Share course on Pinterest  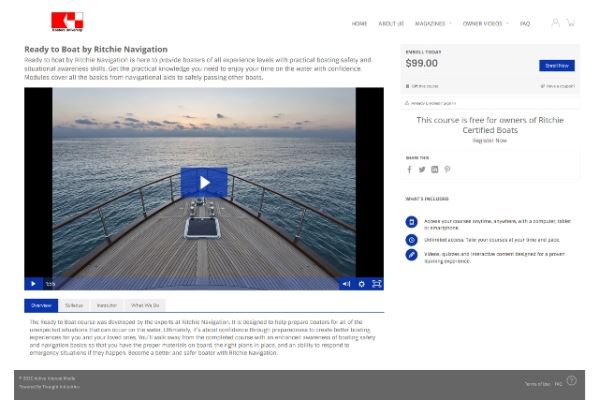447,169
